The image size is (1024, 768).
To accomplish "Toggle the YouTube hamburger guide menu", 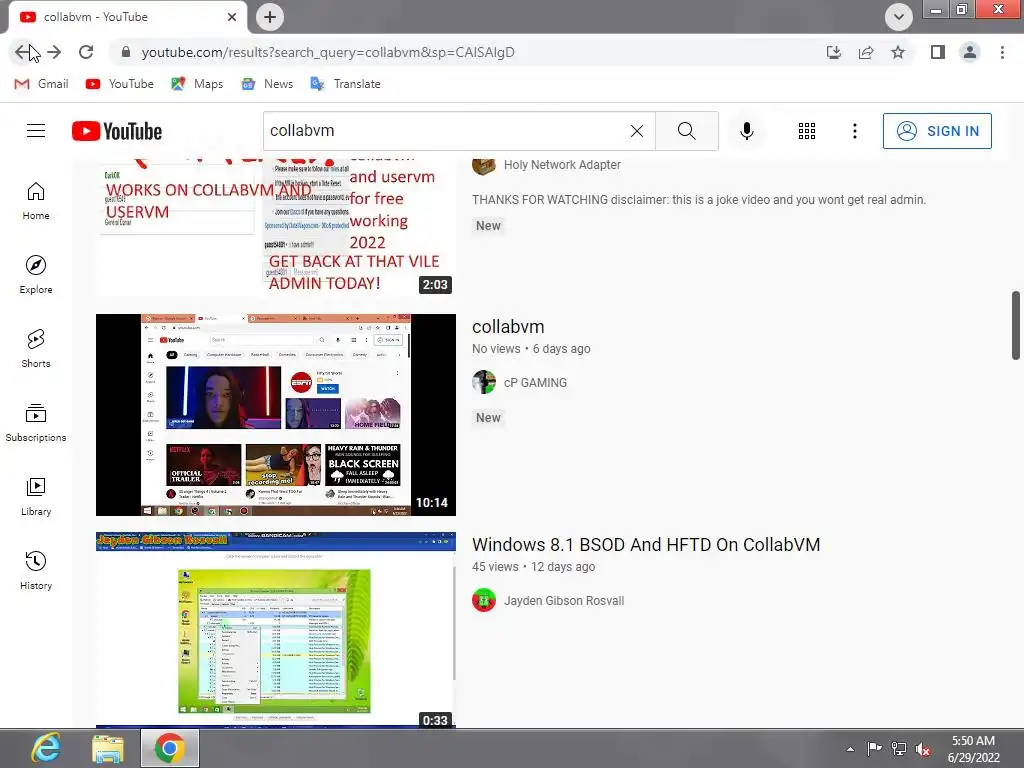I will coord(36,131).
